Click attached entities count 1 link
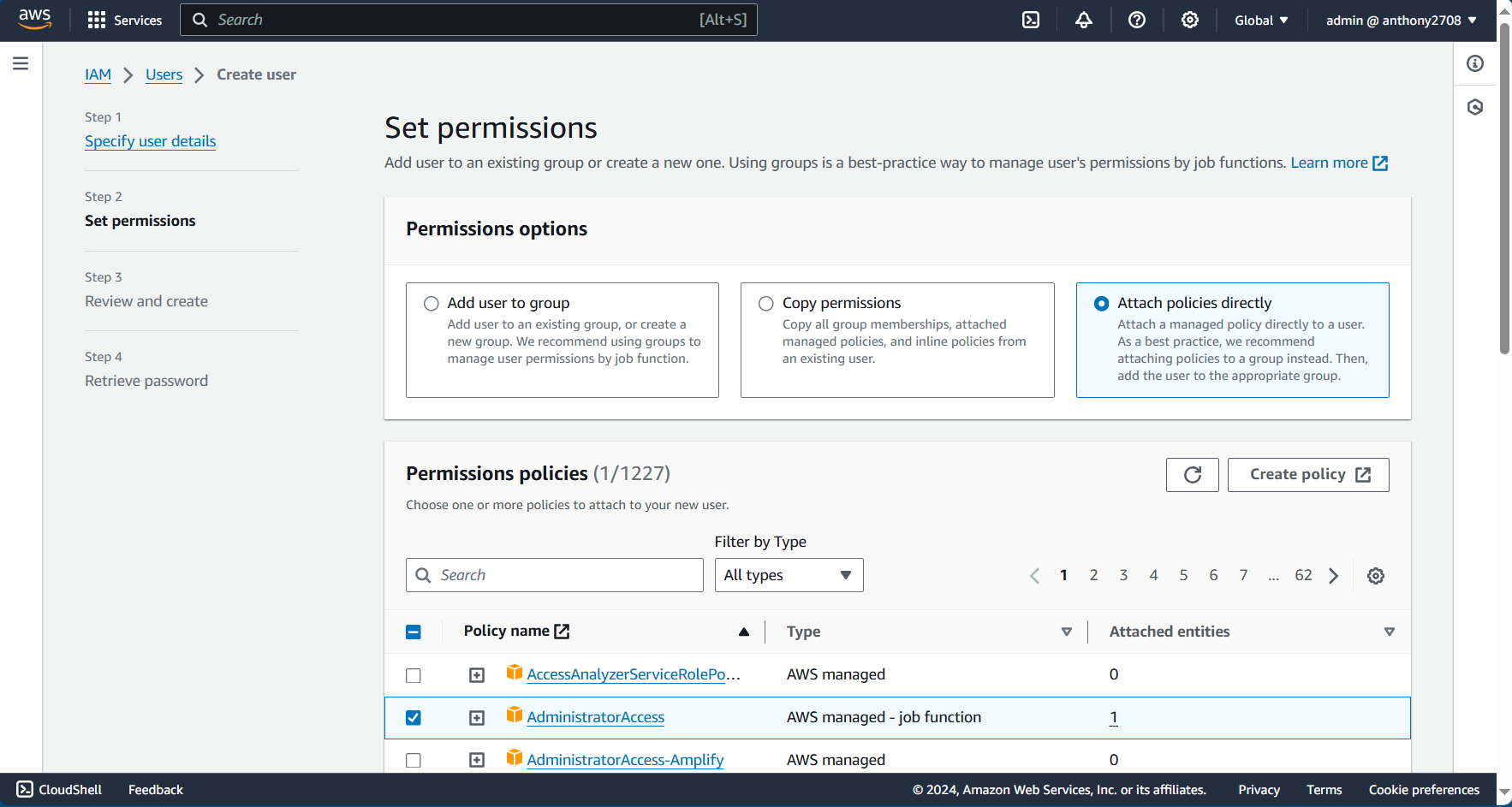Viewport: 1512px width, 807px height. (x=1114, y=717)
